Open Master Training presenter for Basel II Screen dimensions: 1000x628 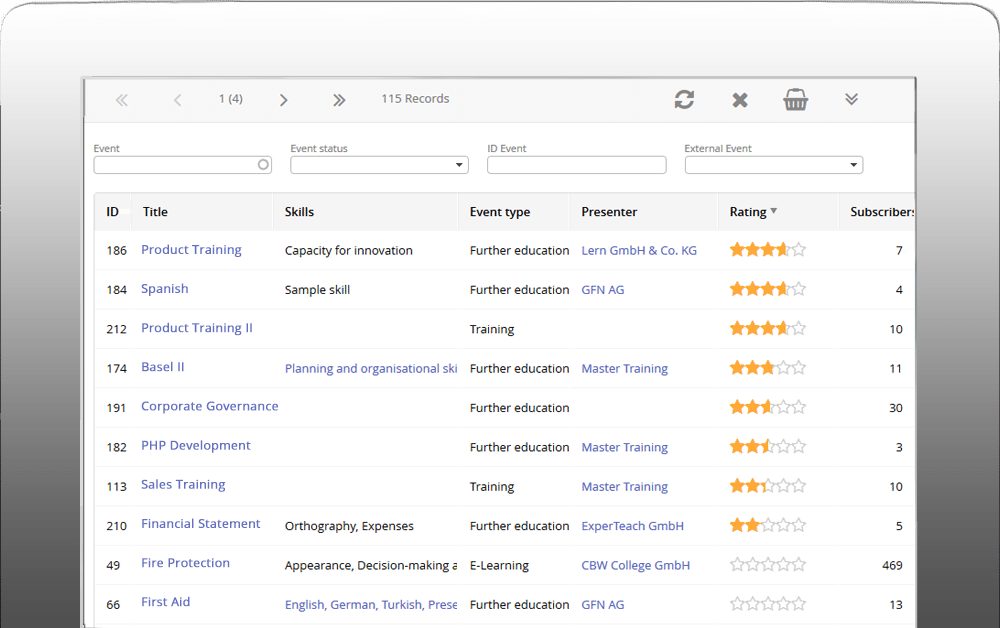[x=624, y=369]
